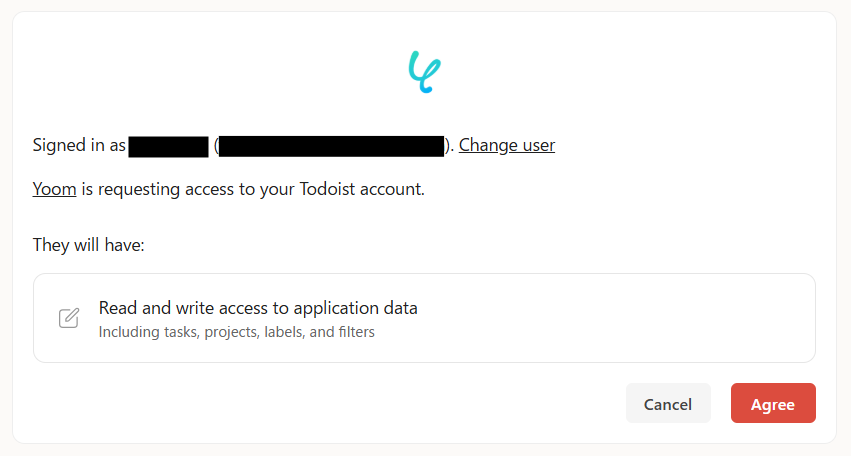Click the 'Signed in as' text
The width and height of the screenshot is (851, 456).
[x=79, y=145]
